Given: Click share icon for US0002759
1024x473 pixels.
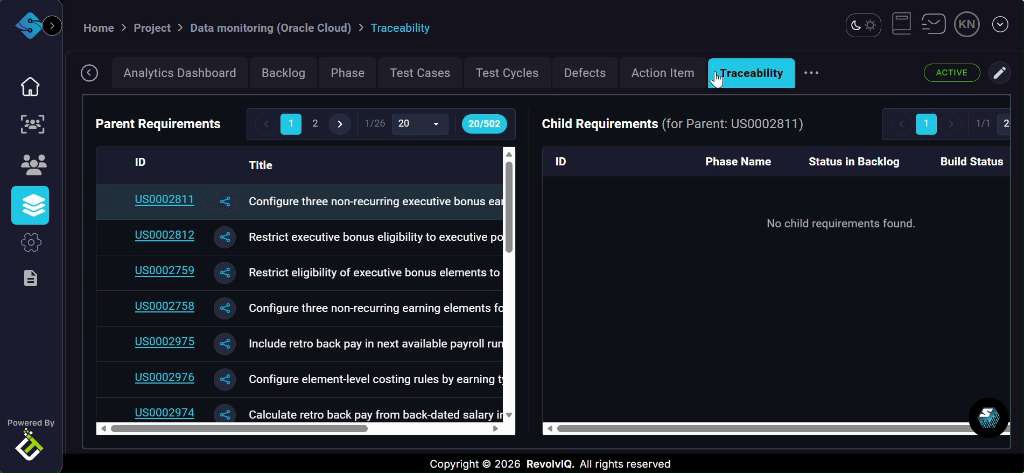Looking at the screenshot, I should (x=225, y=272).
